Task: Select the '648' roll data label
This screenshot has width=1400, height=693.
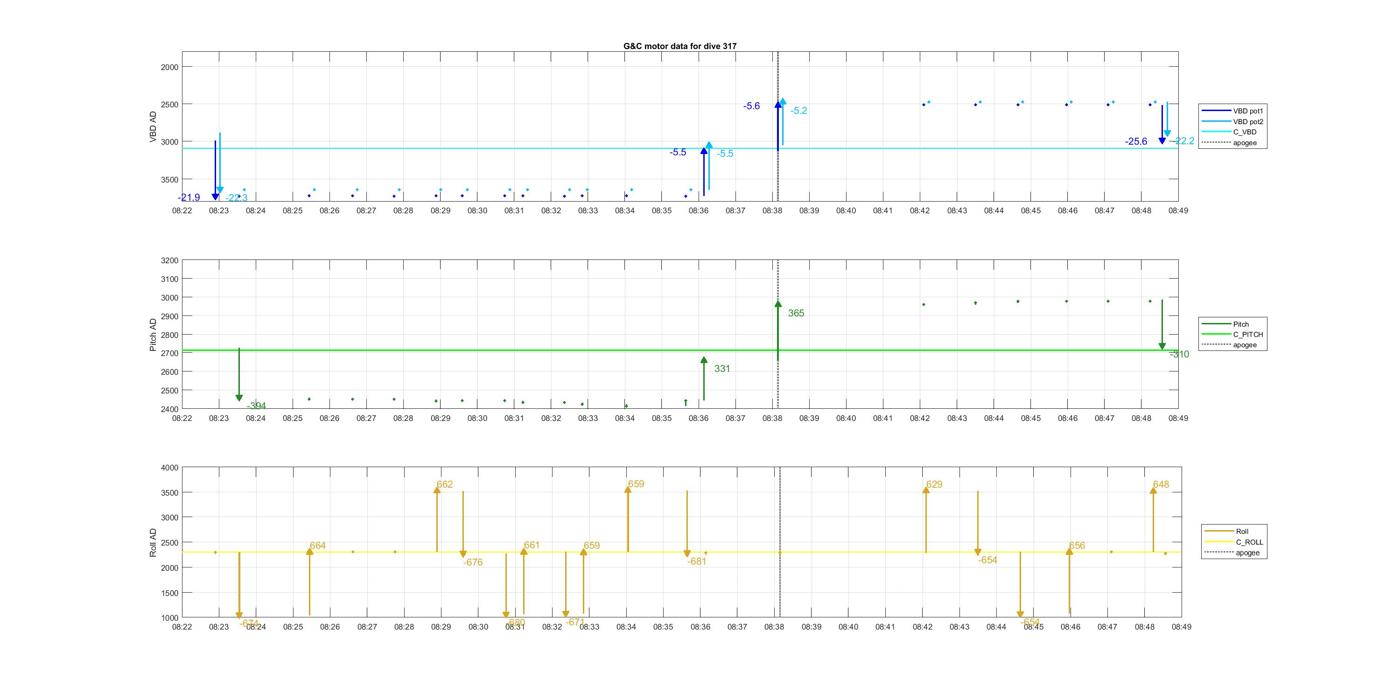Action: (x=1161, y=485)
